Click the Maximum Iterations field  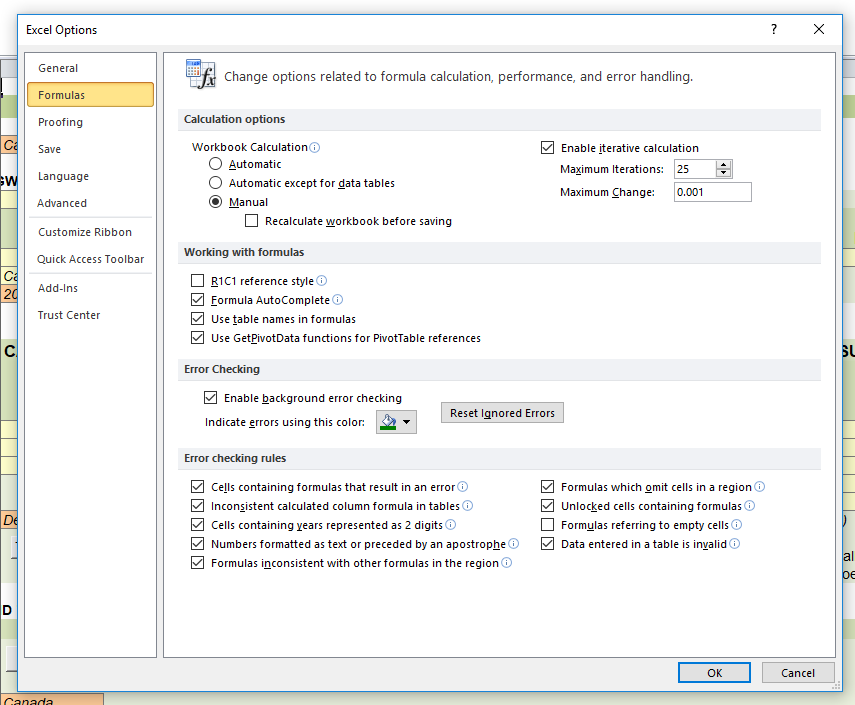coord(695,169)
